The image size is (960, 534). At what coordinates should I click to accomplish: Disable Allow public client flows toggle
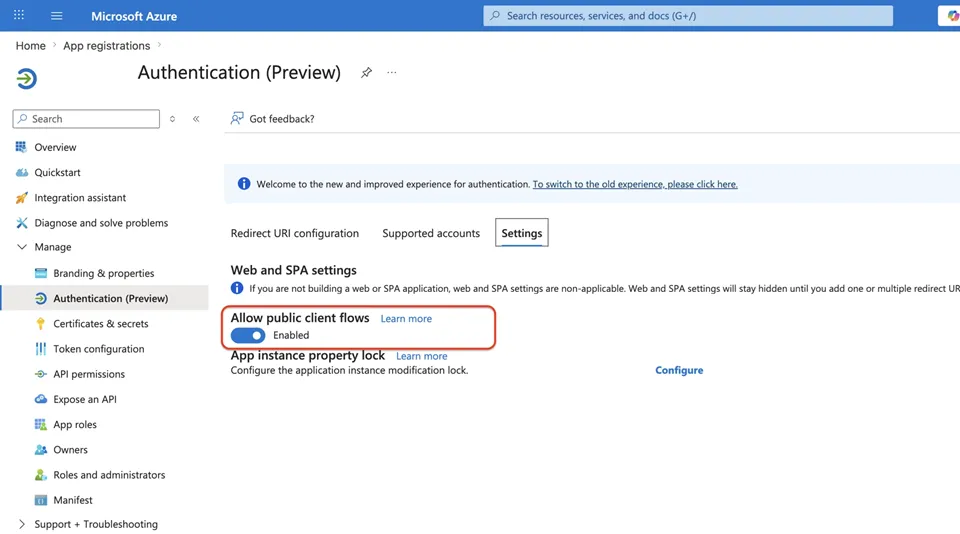coord(248,335)
